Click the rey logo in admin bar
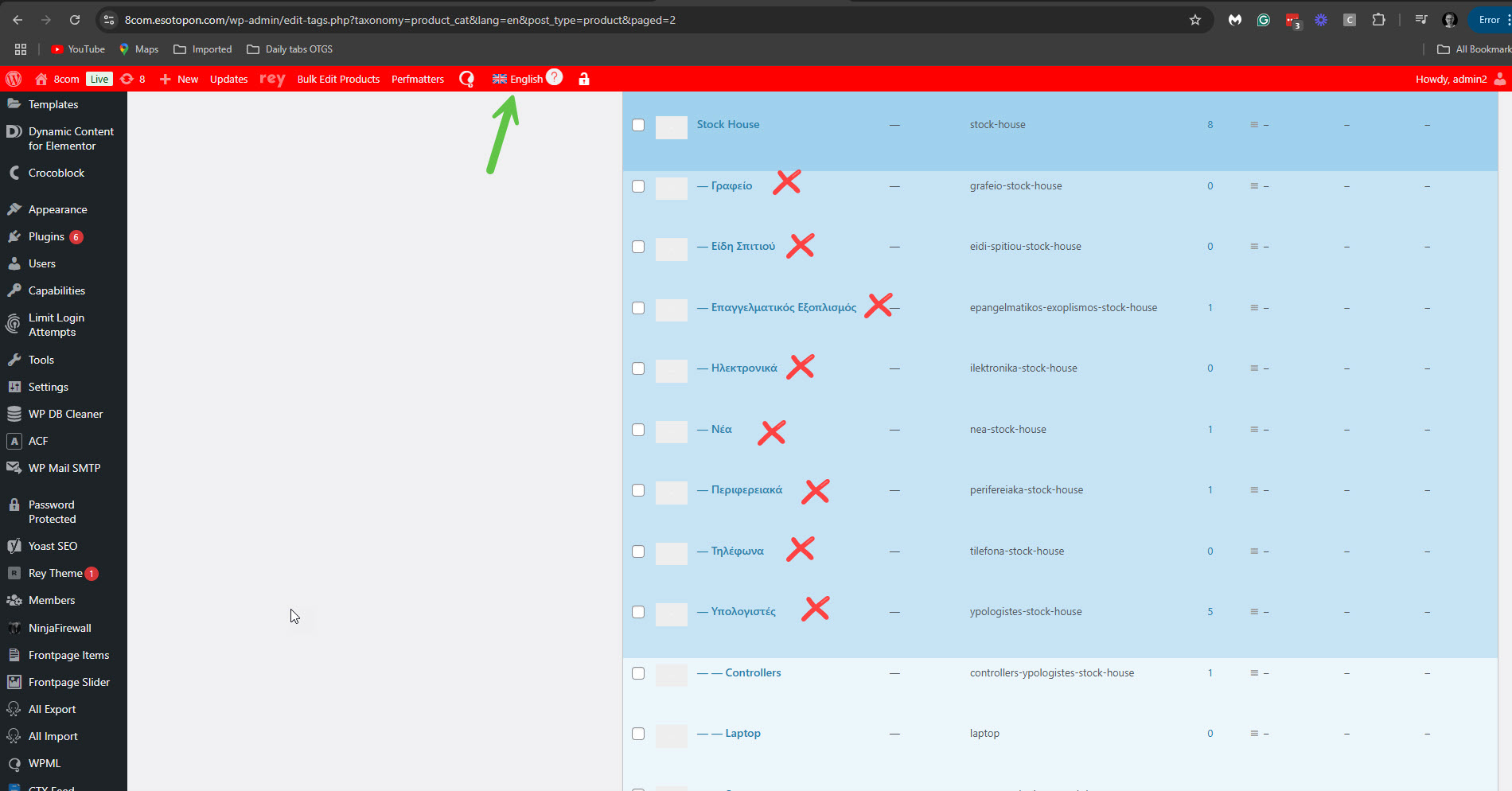This screenshot has height=791, width=1512. [272, 79]
